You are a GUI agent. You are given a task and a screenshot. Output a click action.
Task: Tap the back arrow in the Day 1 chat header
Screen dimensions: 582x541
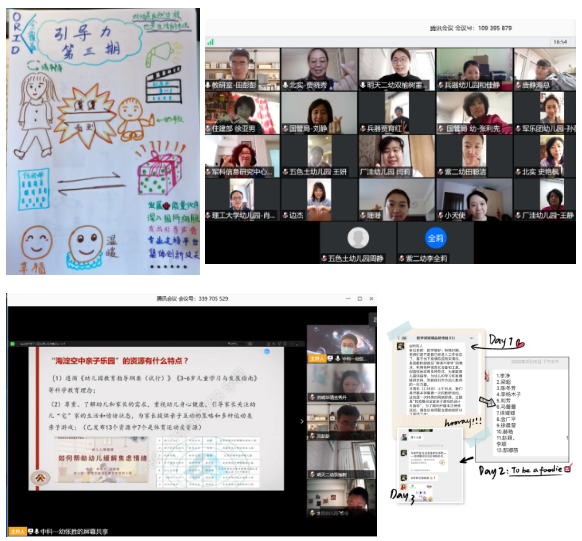coord(398,338)
